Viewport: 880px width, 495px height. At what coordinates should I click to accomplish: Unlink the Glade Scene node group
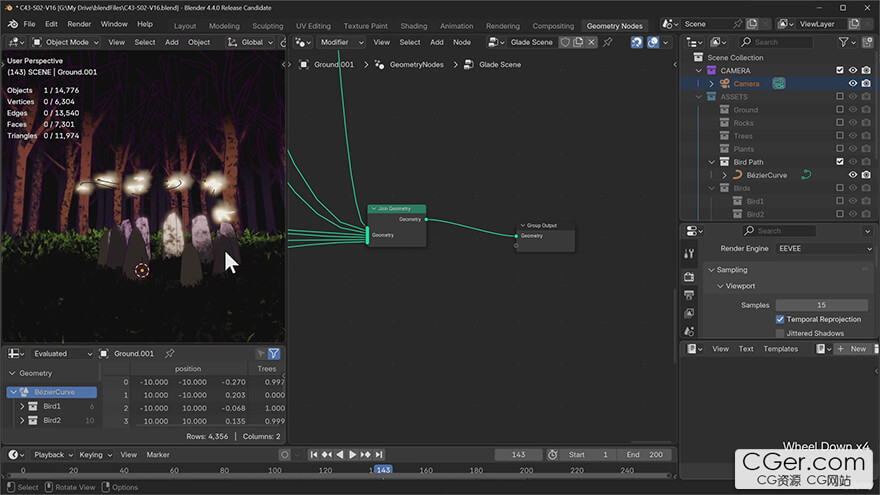click(591, 42)
